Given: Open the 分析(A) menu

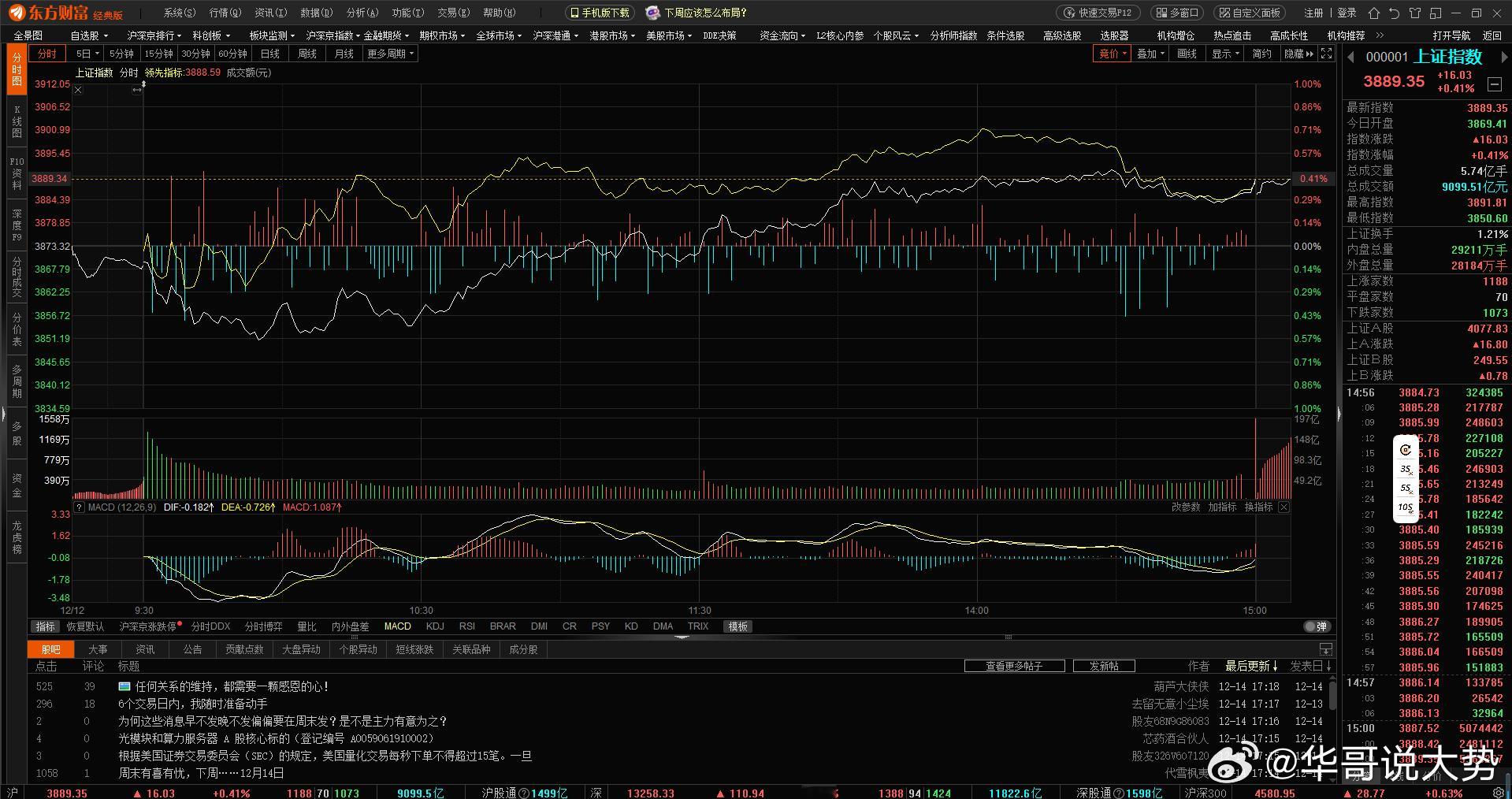Looking at the screenshot, I should coord(362,13).
